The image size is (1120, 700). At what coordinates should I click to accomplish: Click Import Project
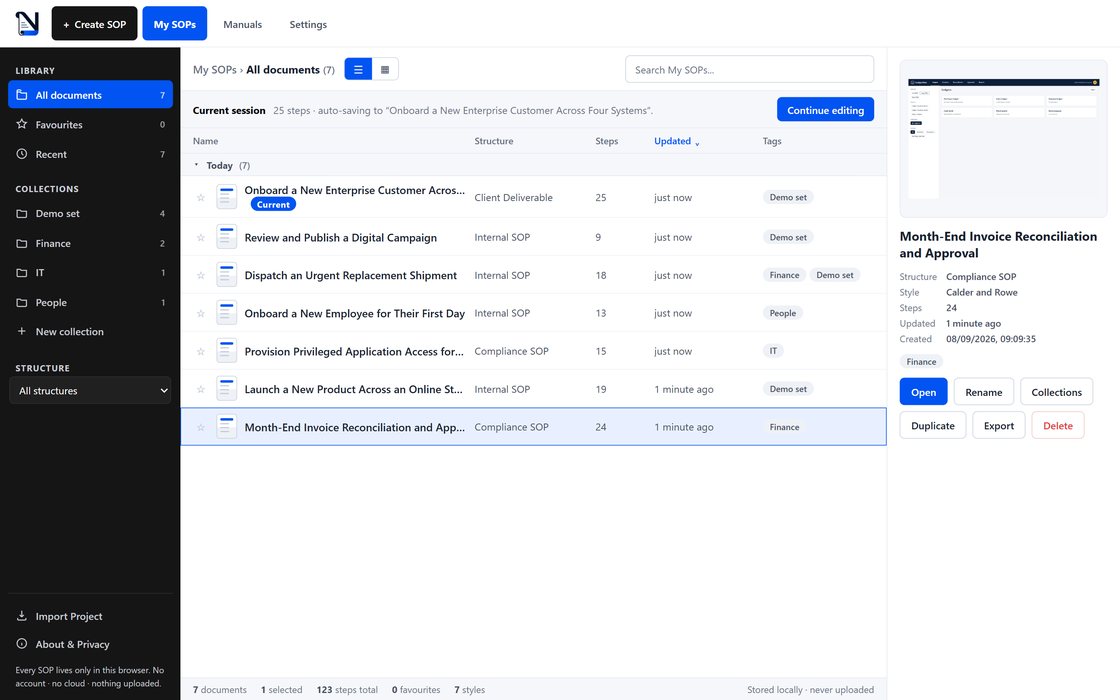click(x=90, y=616)
